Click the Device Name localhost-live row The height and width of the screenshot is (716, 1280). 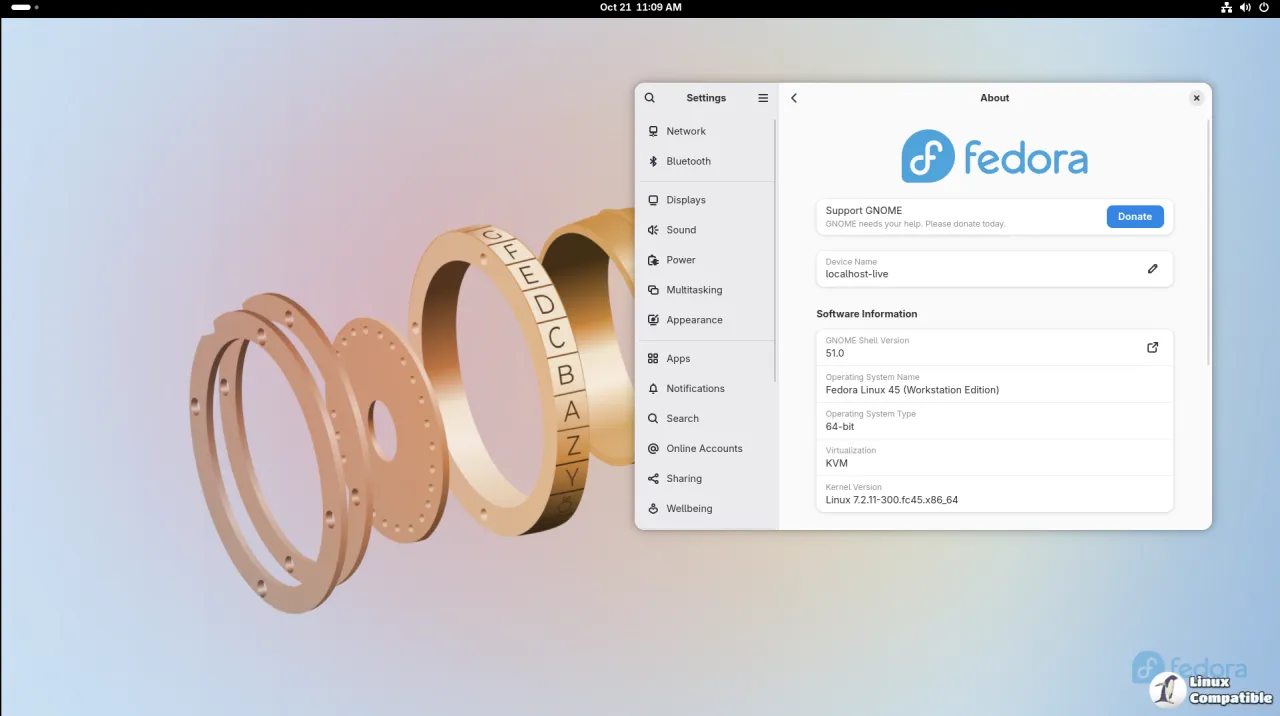995,268
